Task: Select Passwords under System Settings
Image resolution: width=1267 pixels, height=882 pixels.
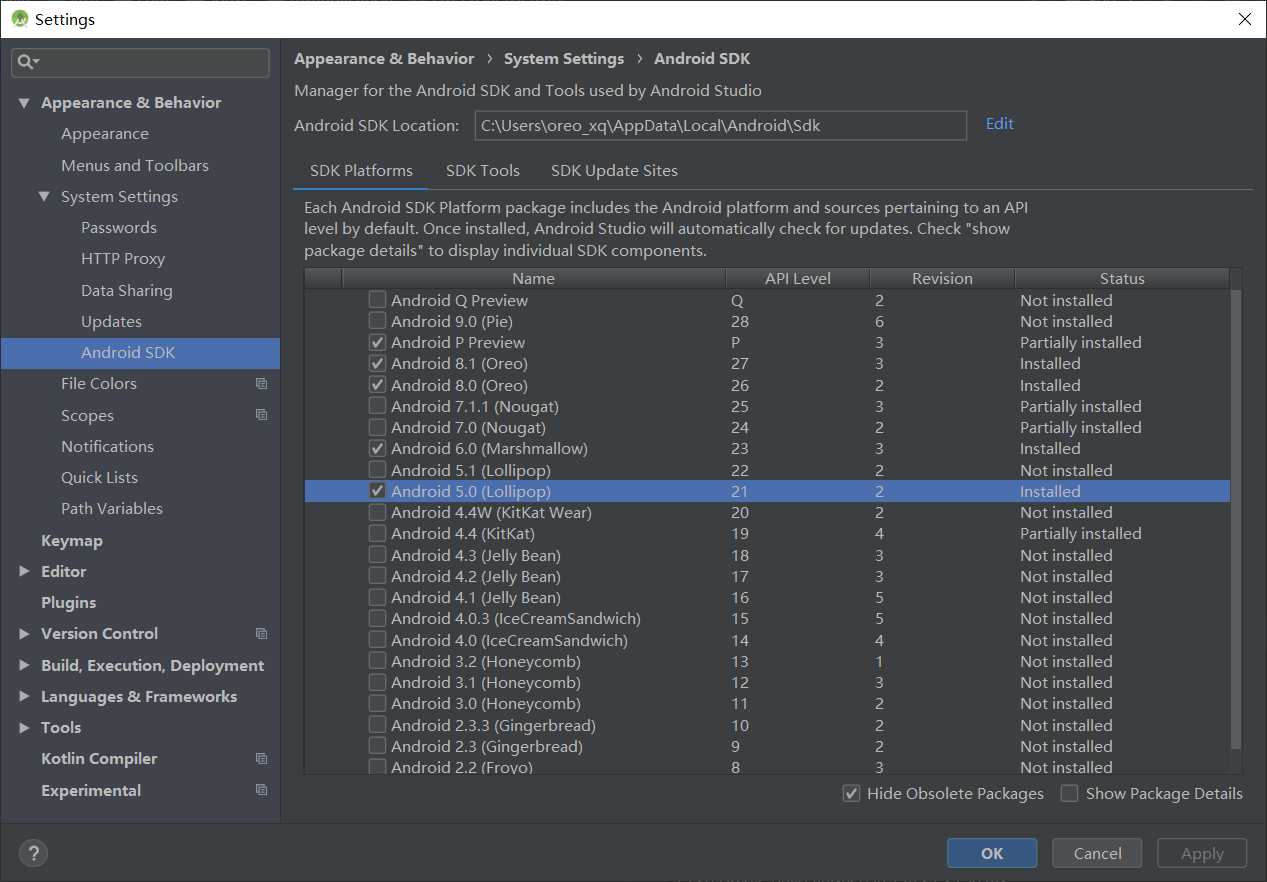Action: (x=119, y=228)
